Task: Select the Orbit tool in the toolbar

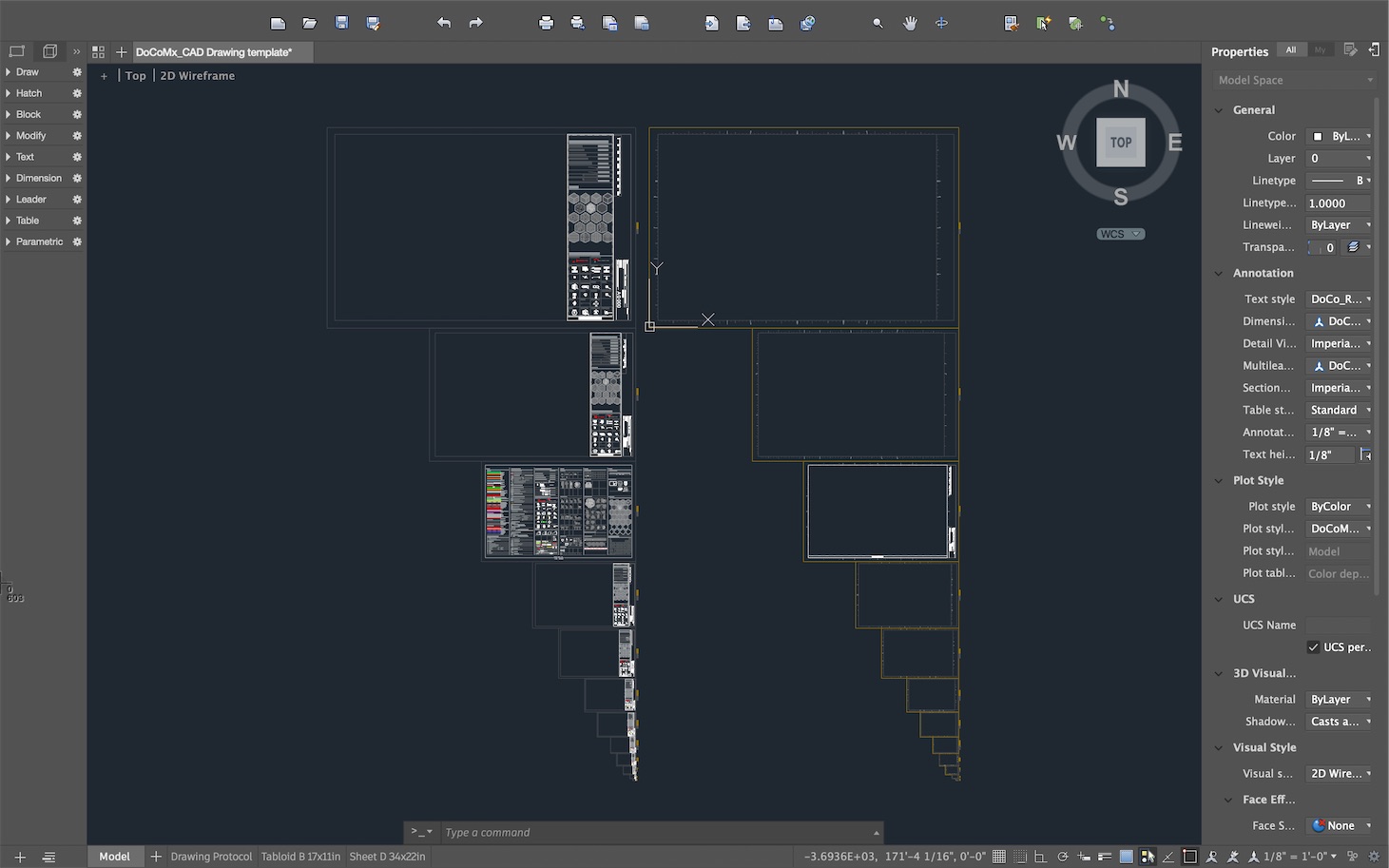Action: (940, 23)
